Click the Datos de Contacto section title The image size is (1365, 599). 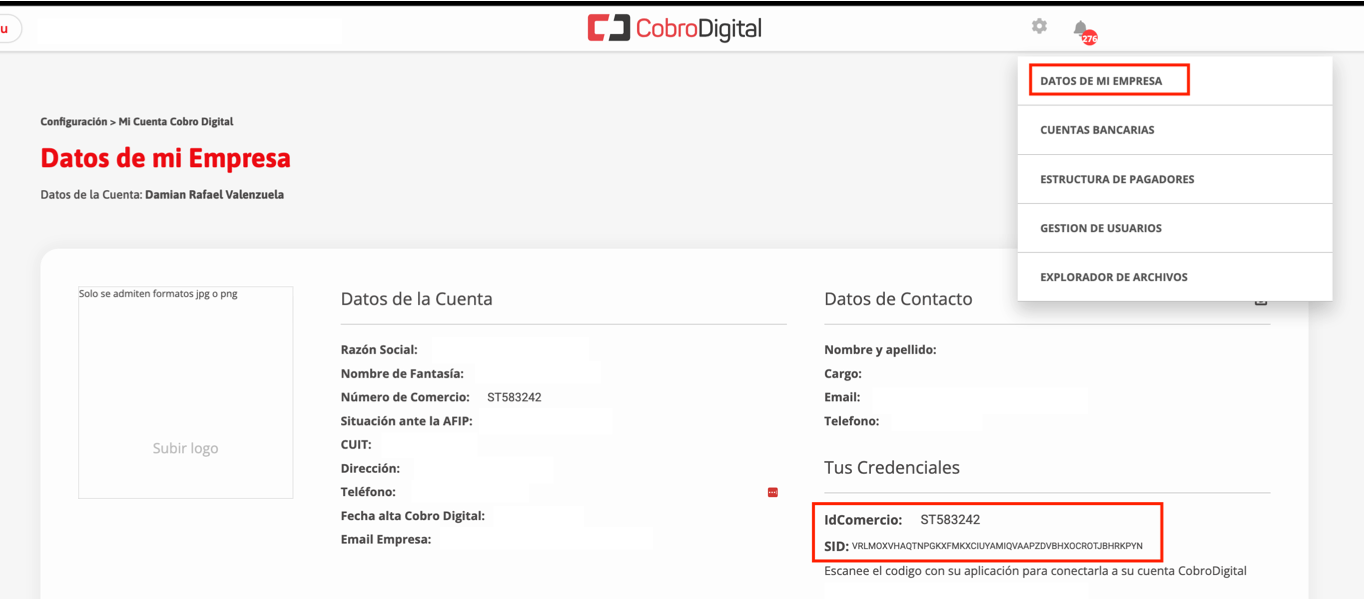(898, 299)
